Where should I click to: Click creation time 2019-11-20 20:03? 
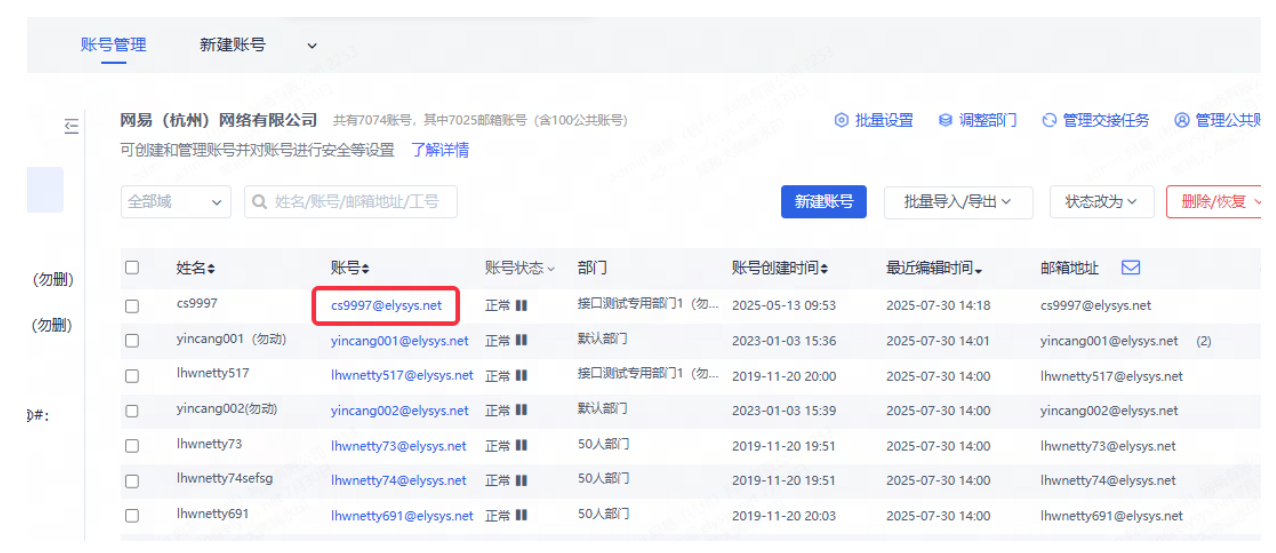[x=784, y=516]
